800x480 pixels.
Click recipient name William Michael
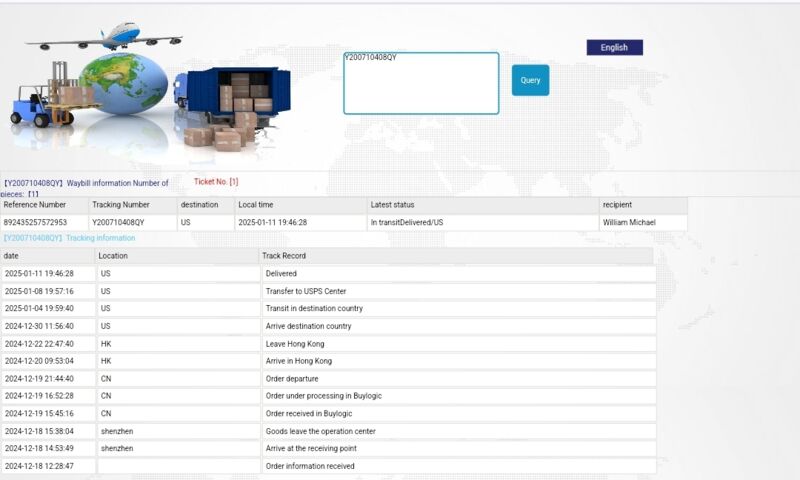[629, 222]
